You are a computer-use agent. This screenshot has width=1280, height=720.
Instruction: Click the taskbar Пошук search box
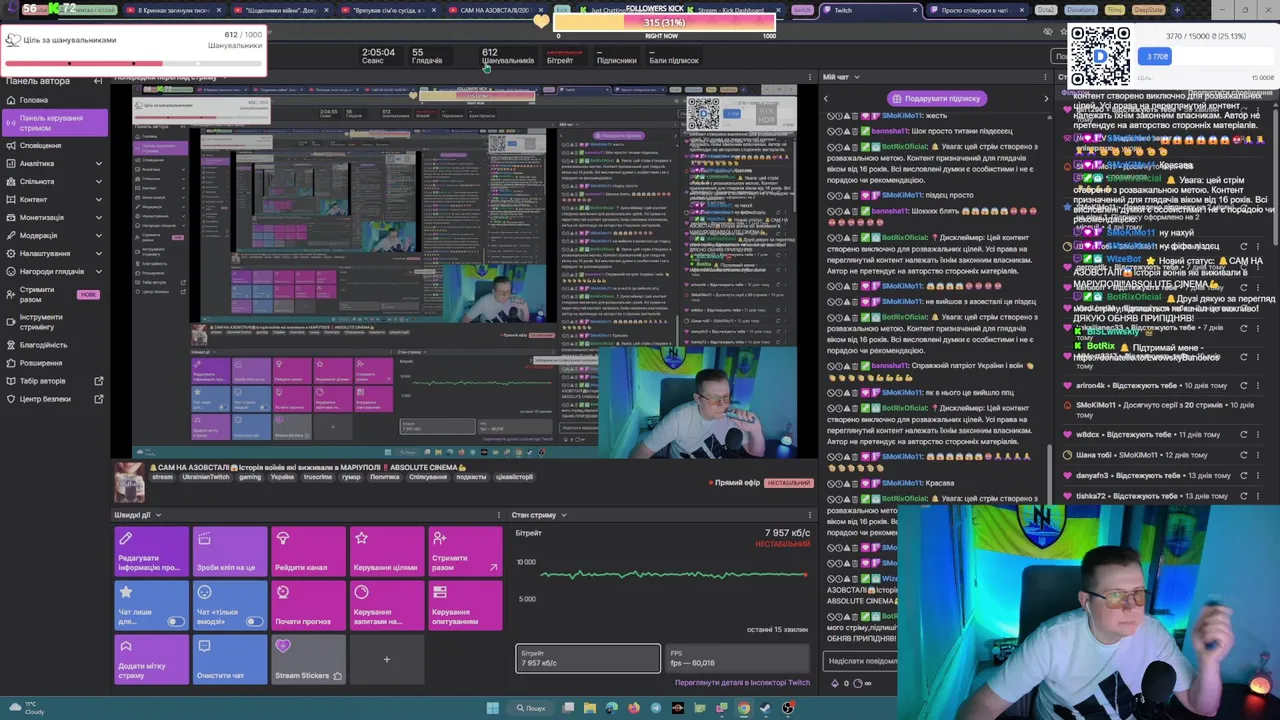pyautogui.click(x=530, y=708)
